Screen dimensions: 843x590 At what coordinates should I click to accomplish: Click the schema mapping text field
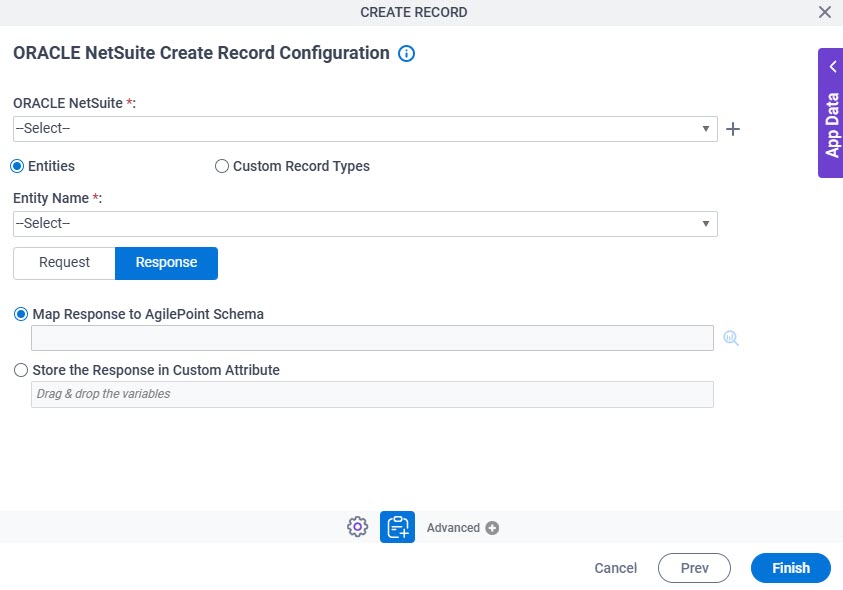coord(372,338)
